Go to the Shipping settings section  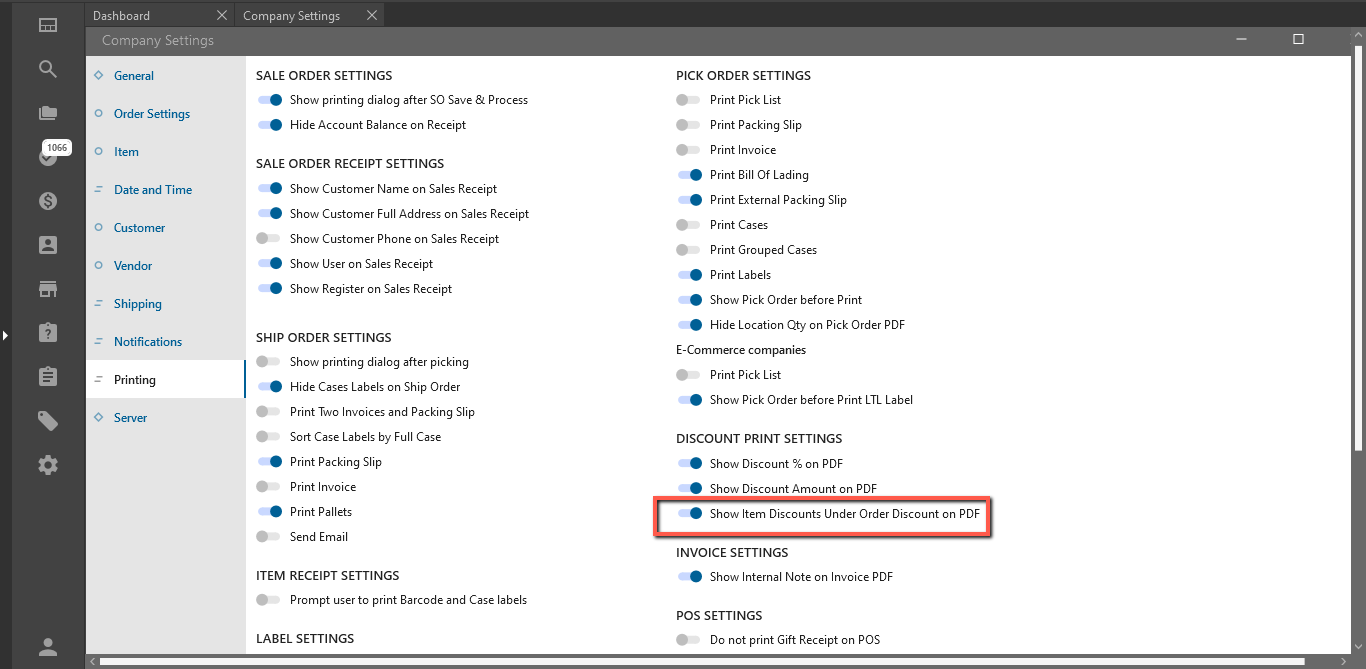click(x=137, y=304)
